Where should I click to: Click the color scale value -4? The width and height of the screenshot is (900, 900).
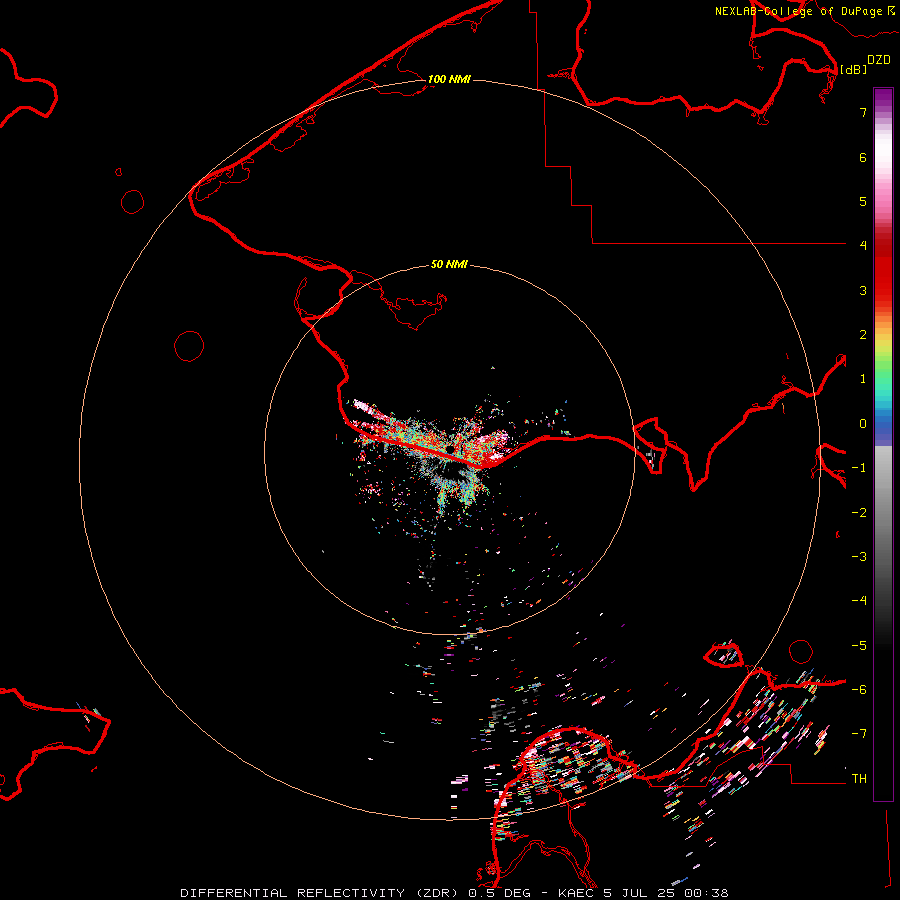point(859,601)
